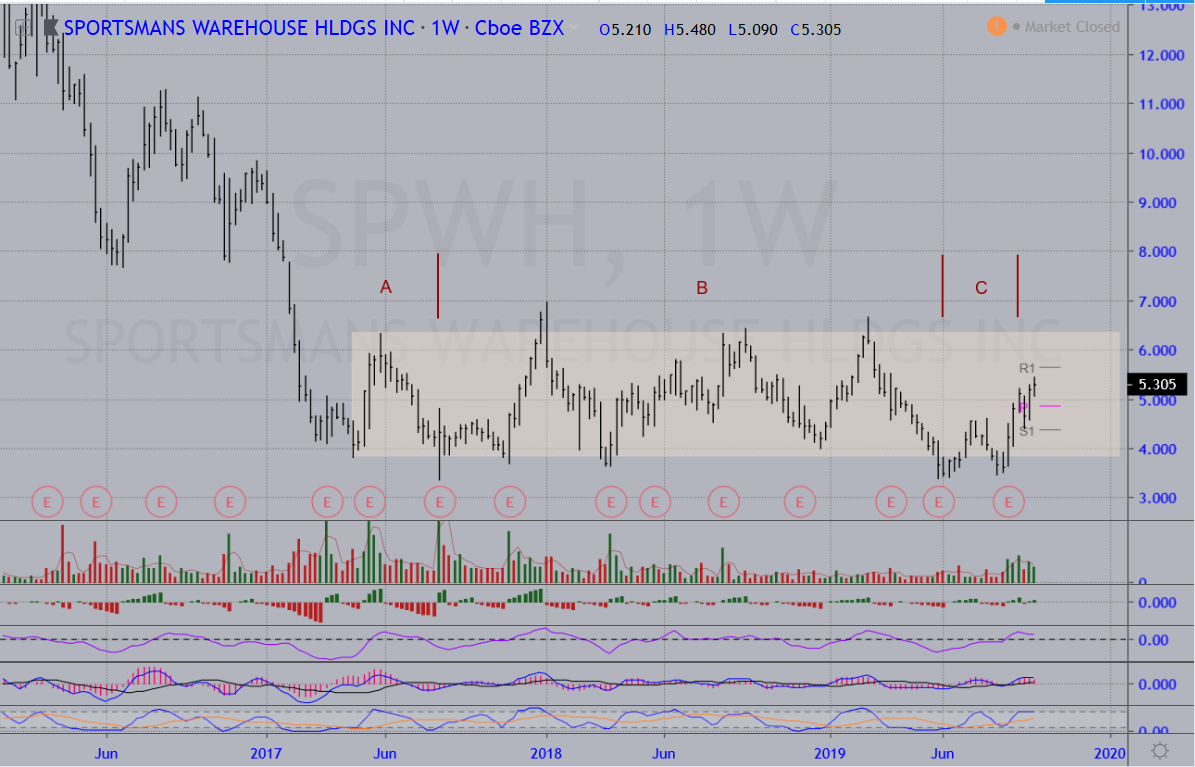
Task: Click the 5.305 current price label
Action: [x=1157, y=384]
